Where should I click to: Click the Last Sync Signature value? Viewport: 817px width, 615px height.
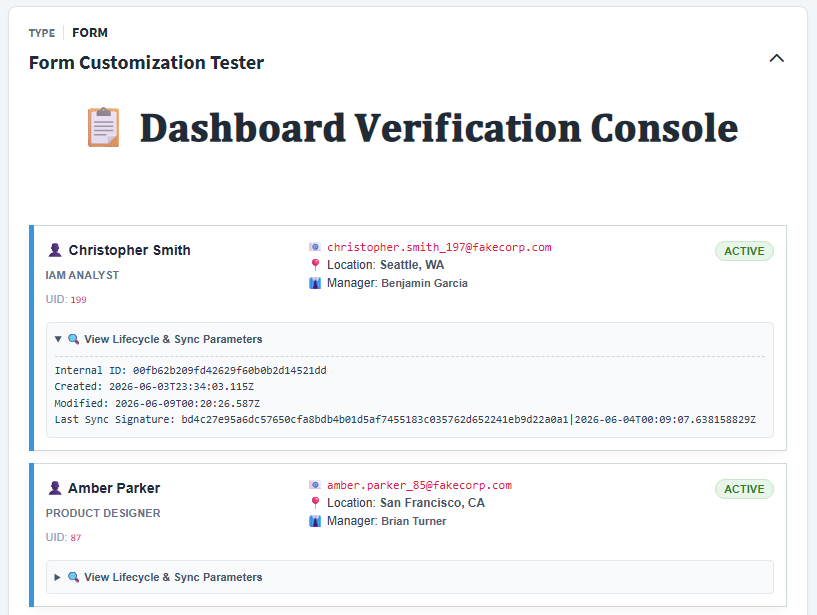coord(468,420)
